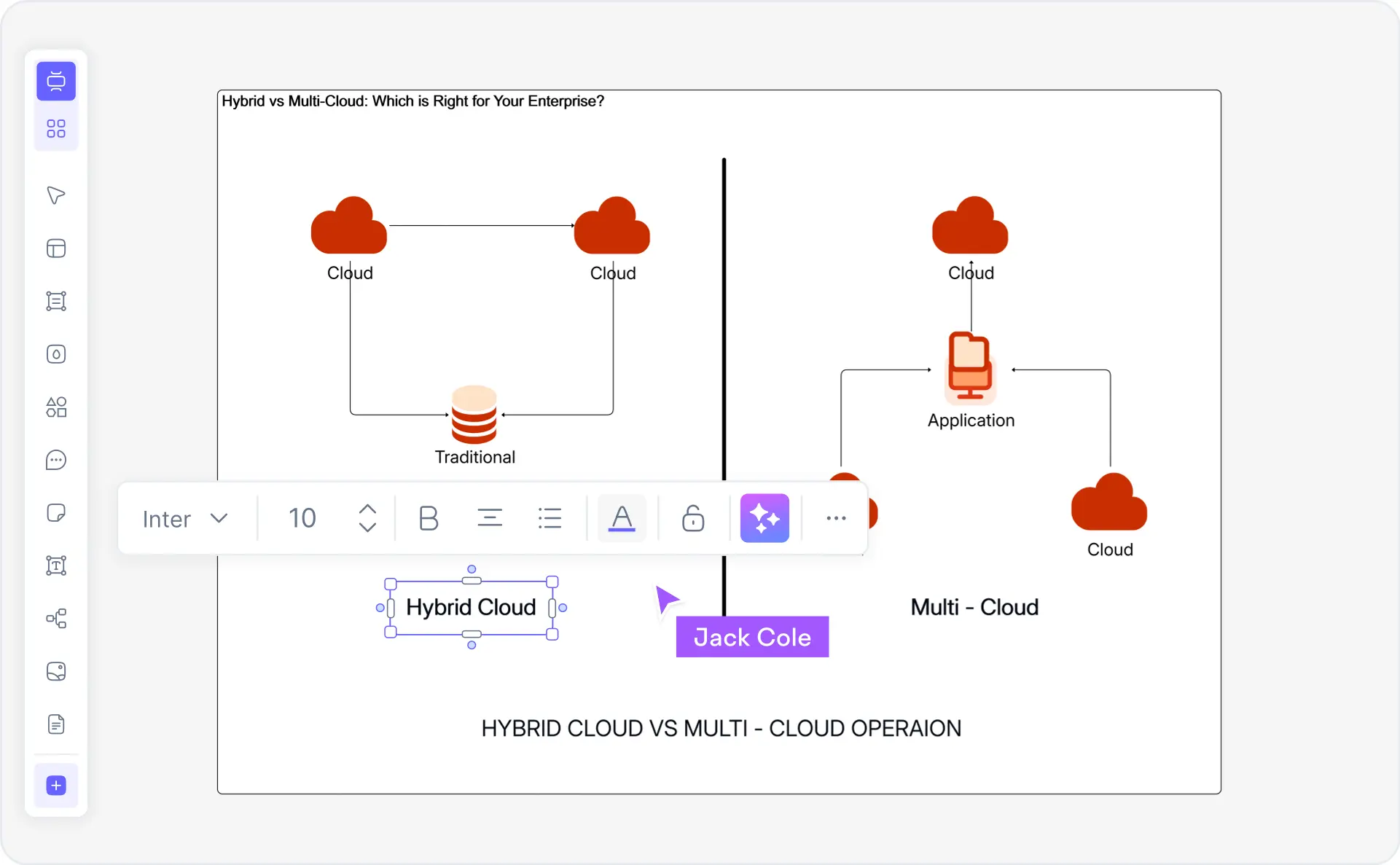Click the Jack Cole collaborator name tag

(x=752, y=637)
